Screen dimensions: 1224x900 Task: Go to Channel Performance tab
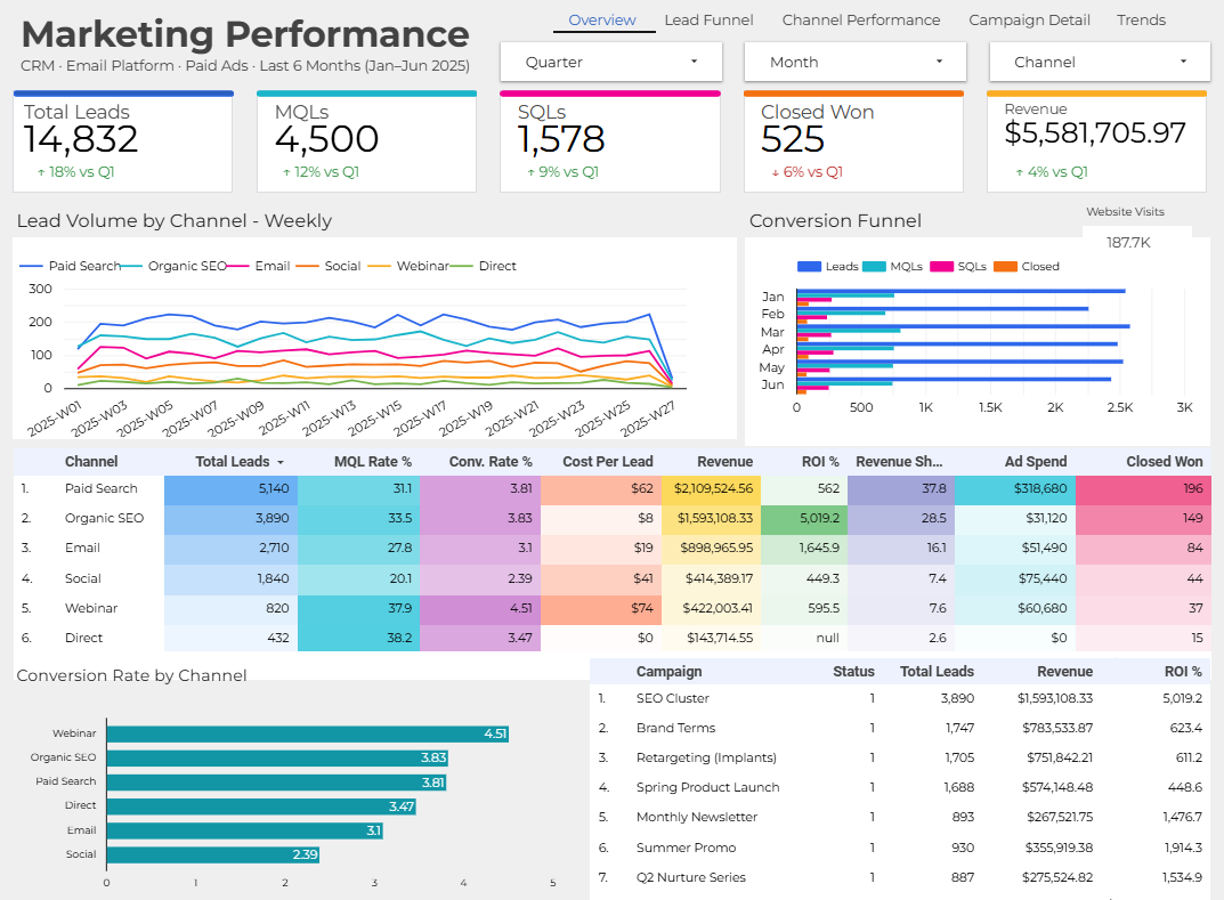[x=861, y=20]
